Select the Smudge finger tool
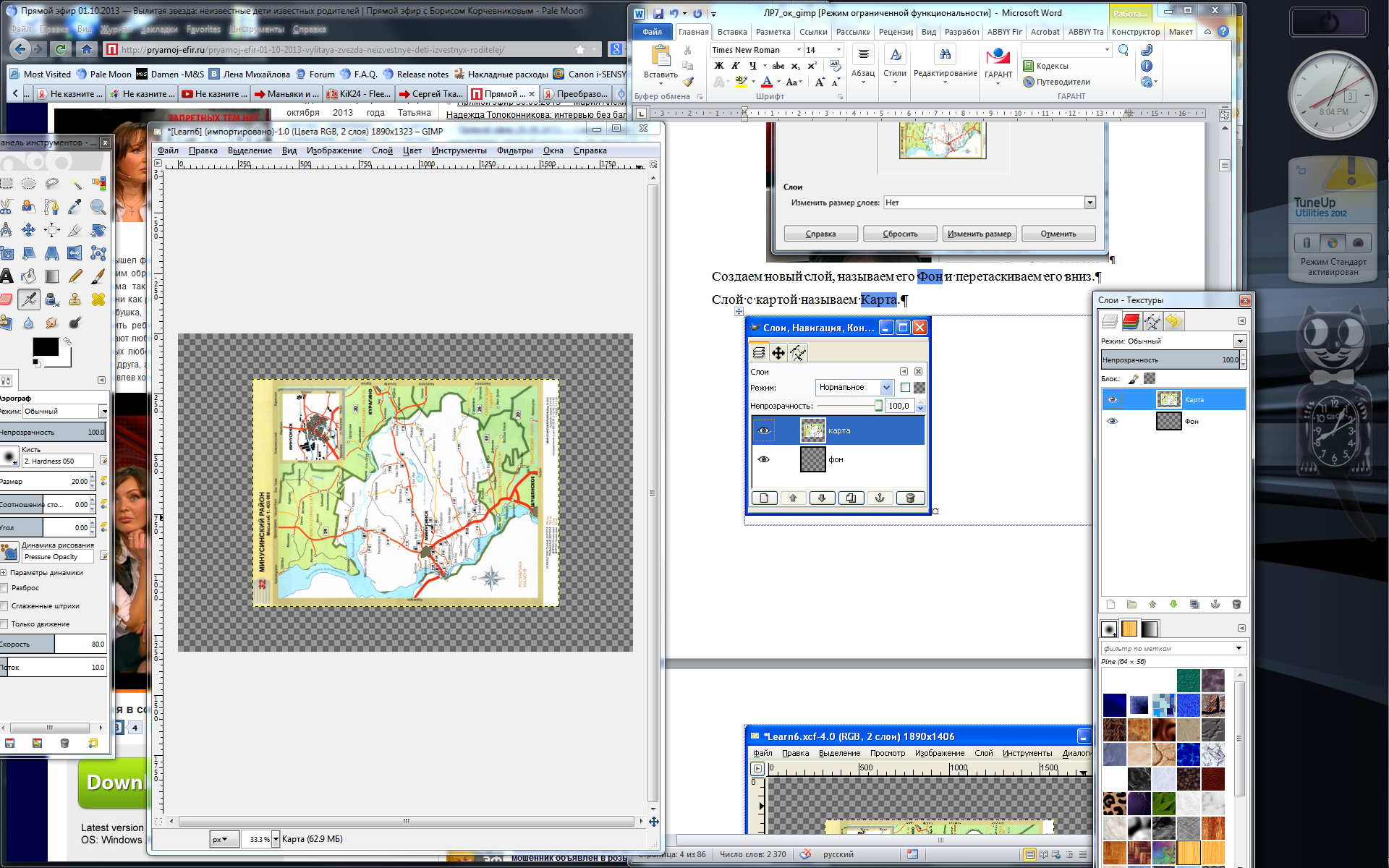This screenshot has width=1389, height=868. pos(51,323)
